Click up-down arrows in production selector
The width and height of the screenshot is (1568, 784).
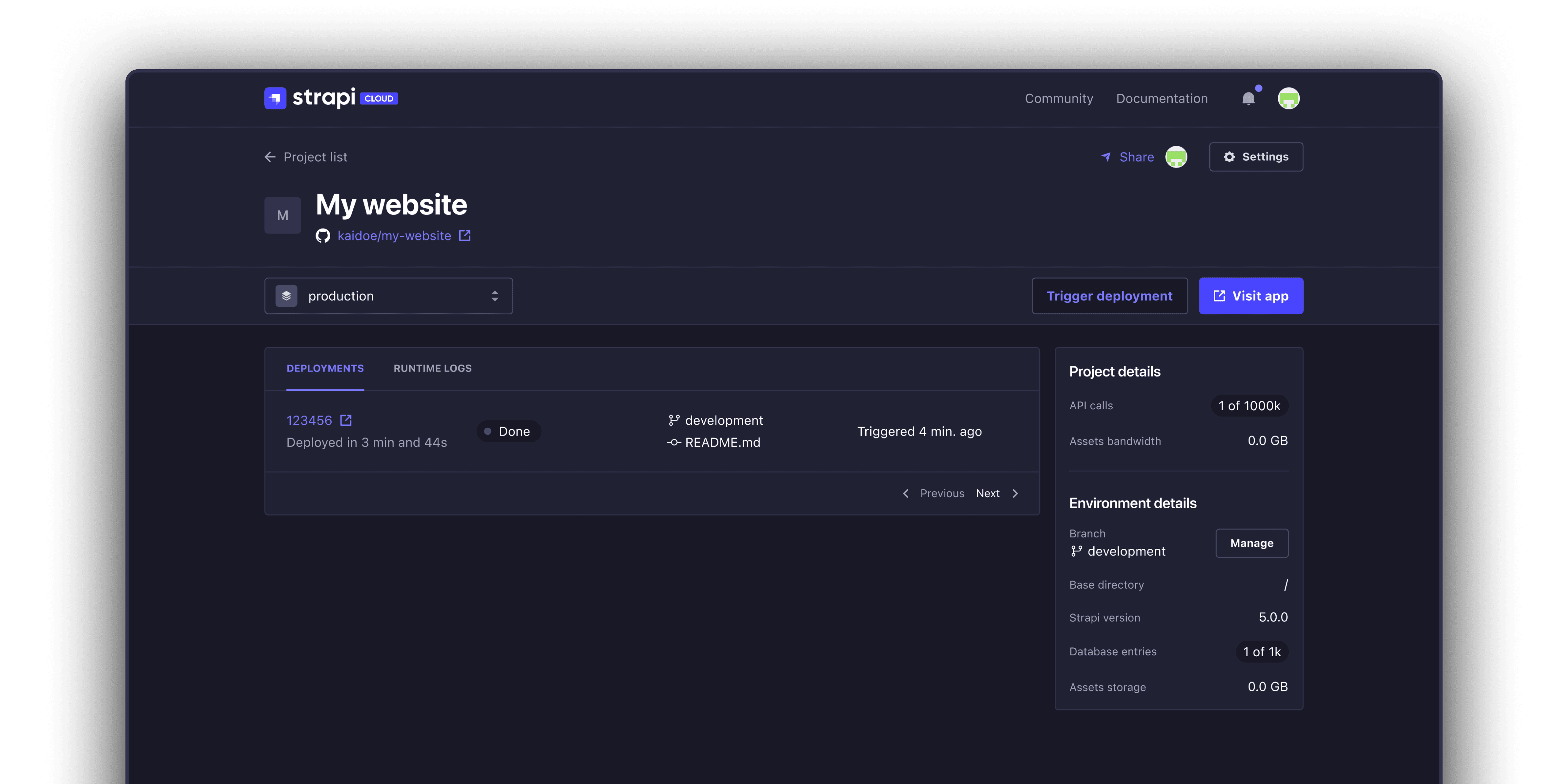coord(495,296)
